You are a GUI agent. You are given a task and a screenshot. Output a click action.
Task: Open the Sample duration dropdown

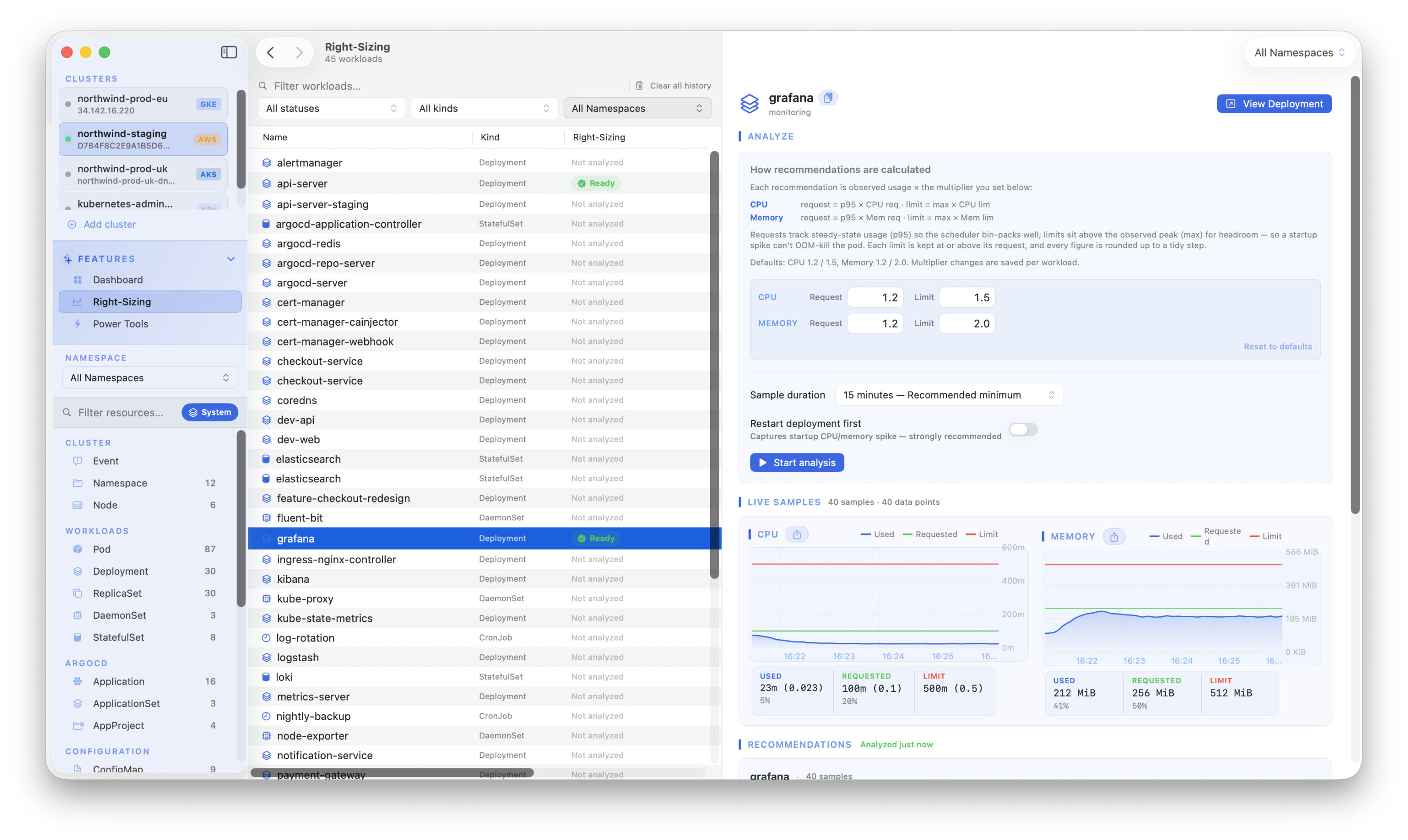pyautogui.click(x=949, y=395)
